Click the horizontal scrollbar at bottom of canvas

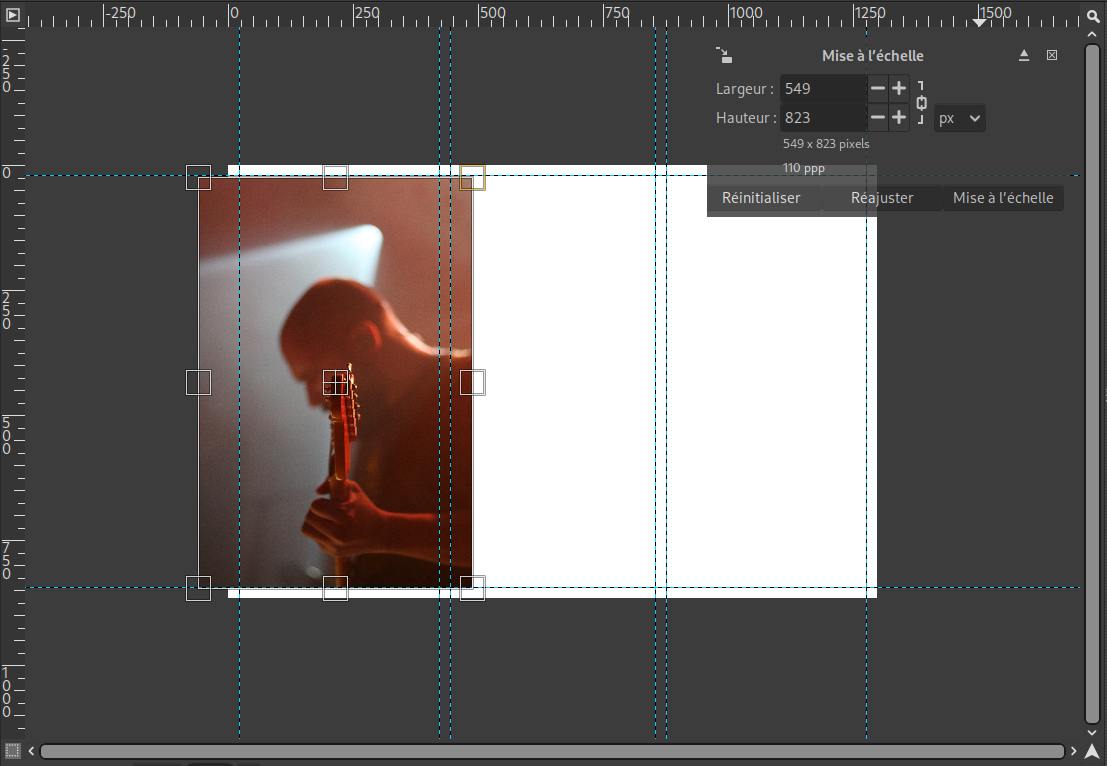click(552, 751)
